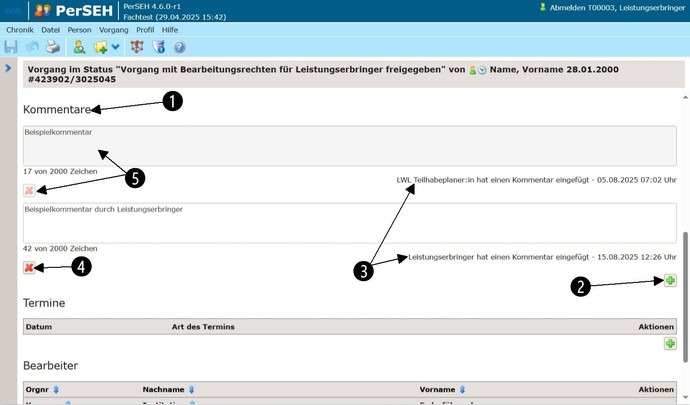The width and height of the screenshot is (690, 405).
Task: Click person icon in Vorgang status header
Action: click(473, 70)
